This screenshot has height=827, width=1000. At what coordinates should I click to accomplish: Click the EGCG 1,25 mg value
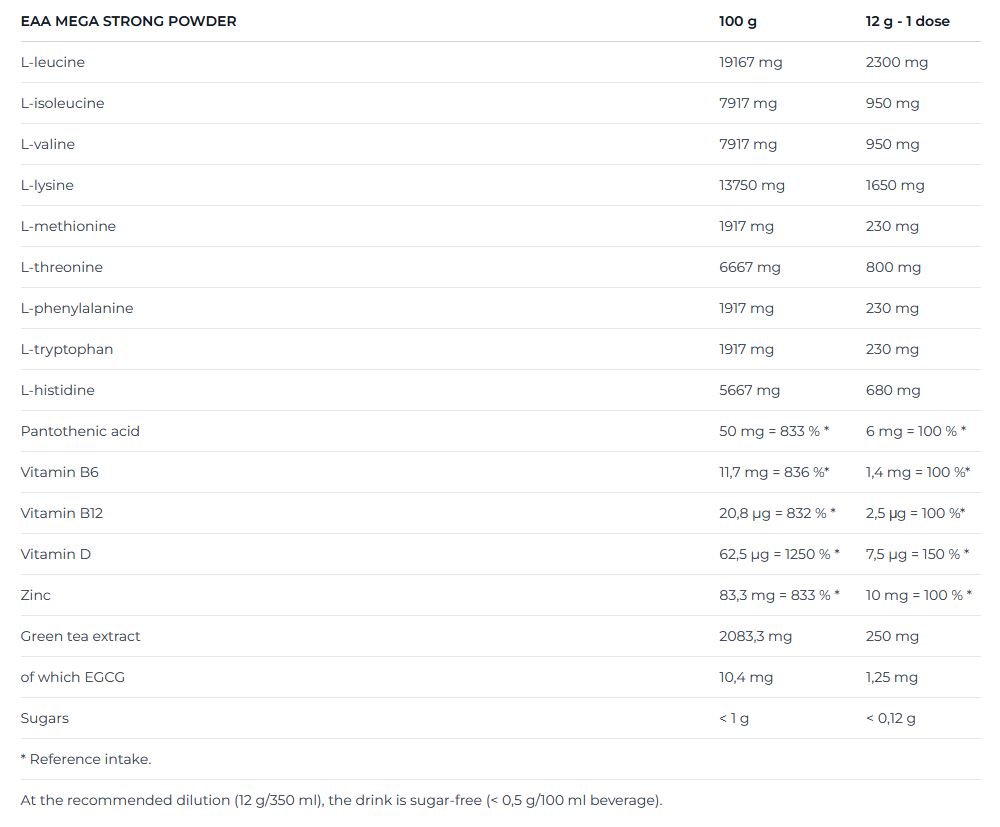click(891, 677)
